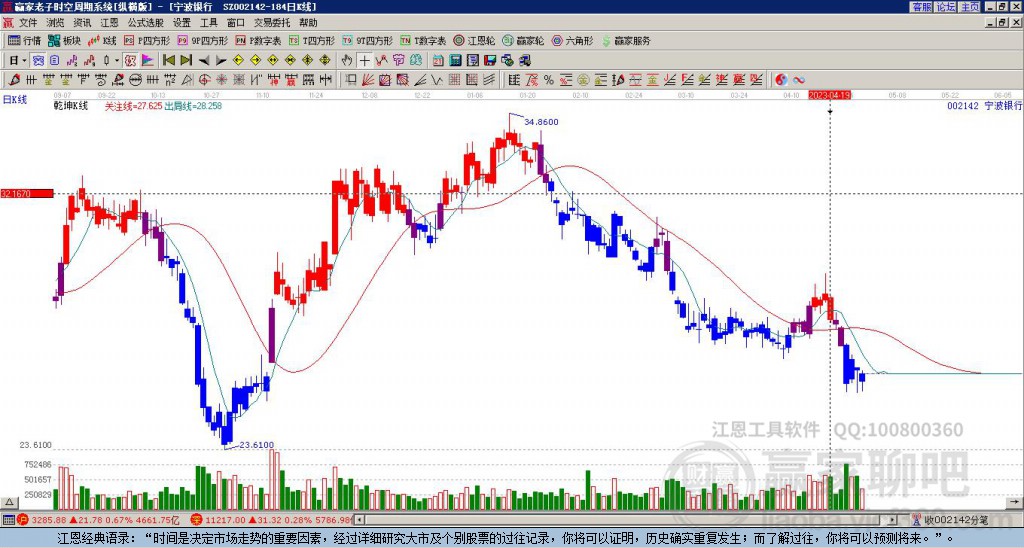Screen dimensions: 1024x548
Task: Open the 行情 quotes view
Action: (x=24, y=40)
